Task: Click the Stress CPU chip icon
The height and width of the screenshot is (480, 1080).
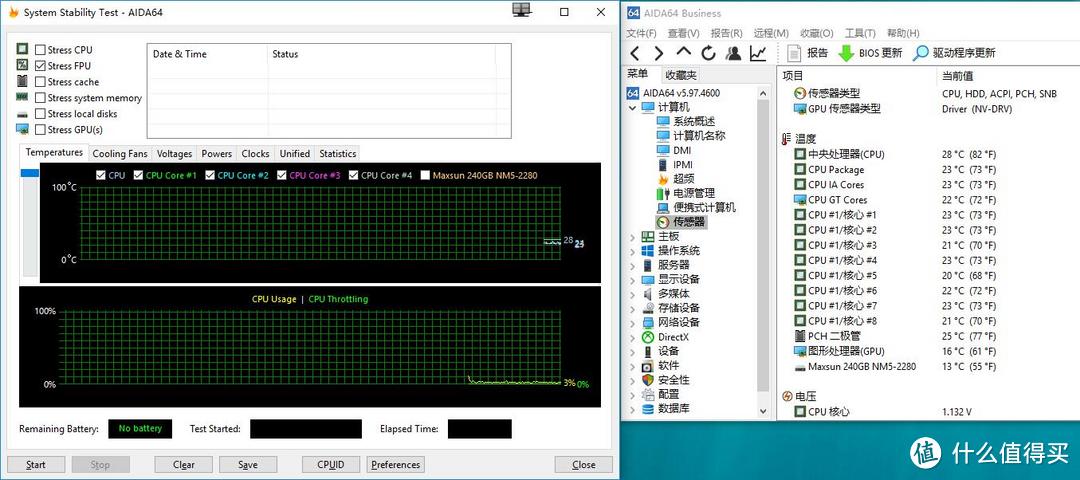Action: coord(23,50)
